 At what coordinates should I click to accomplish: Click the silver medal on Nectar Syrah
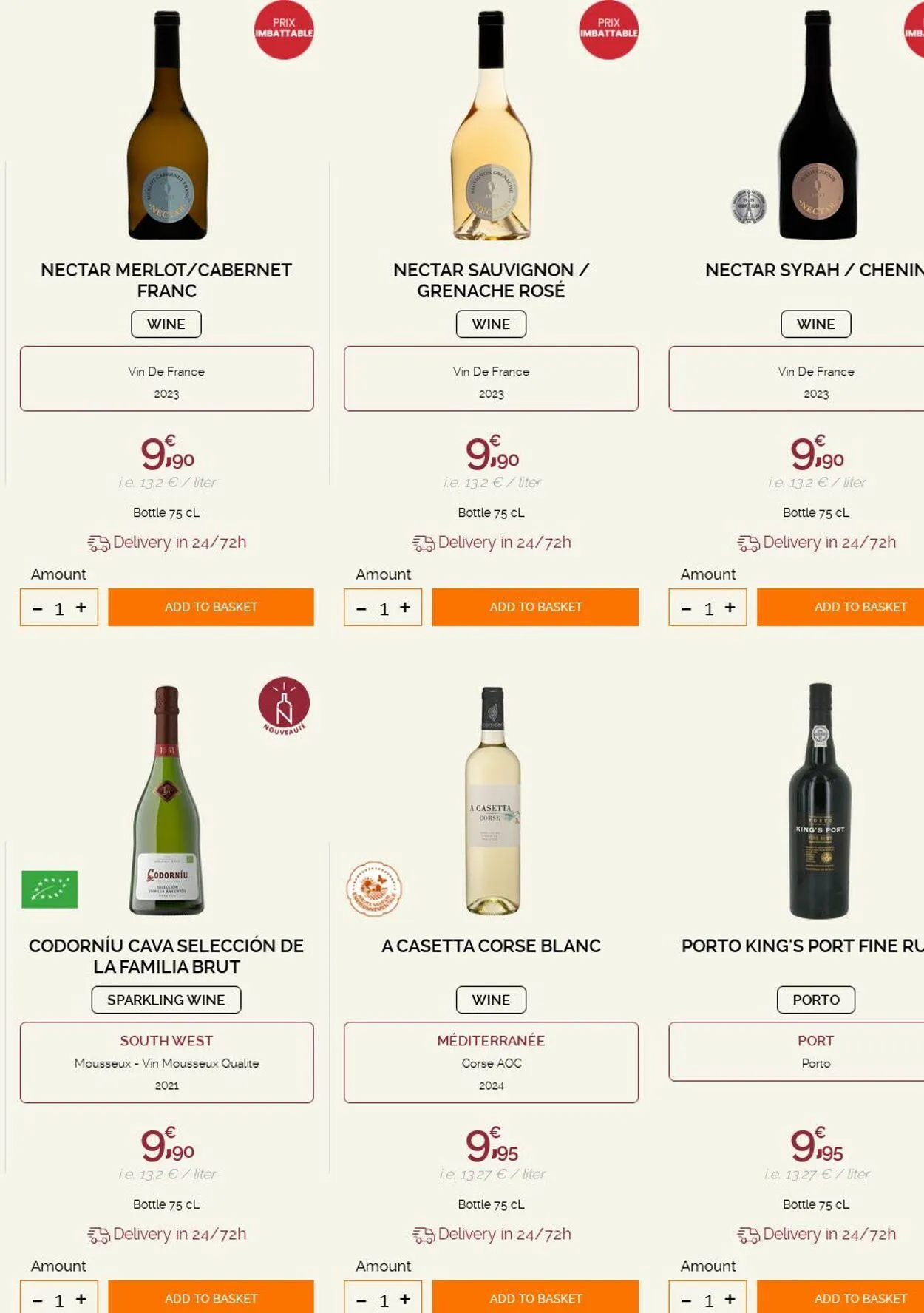click(748, 206)
